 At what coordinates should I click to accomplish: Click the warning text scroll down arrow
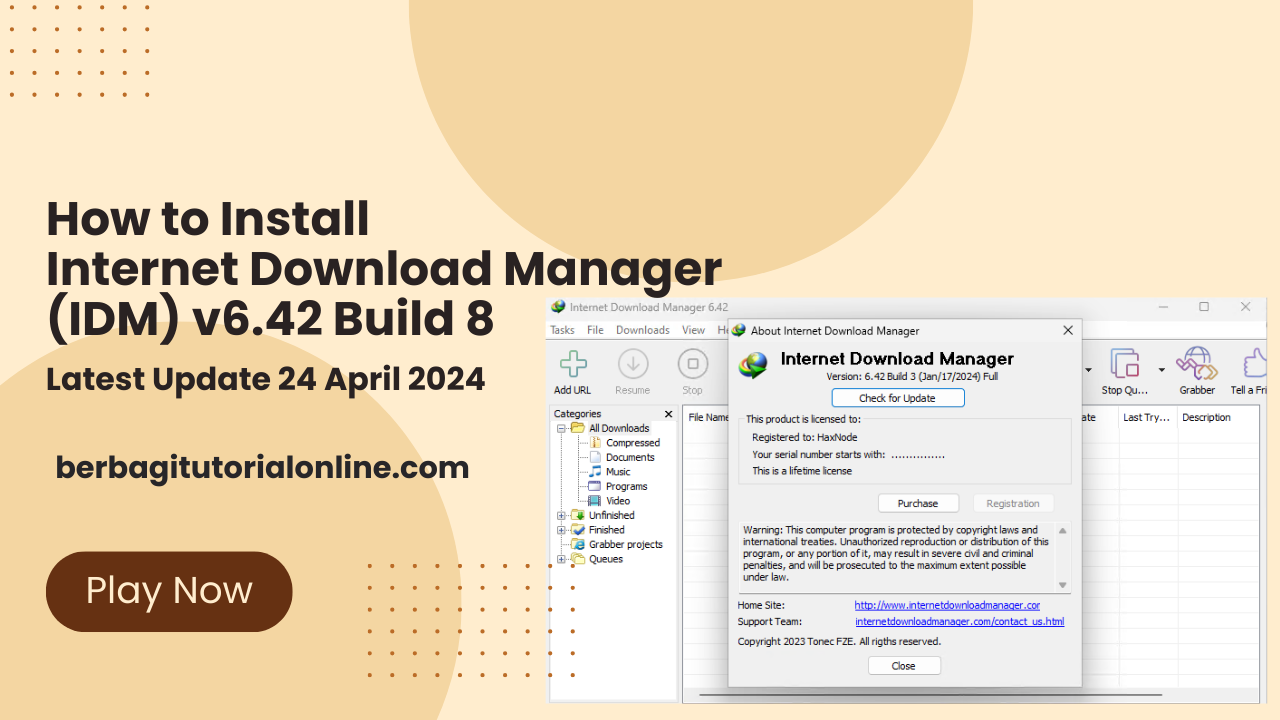pos(1062,585)
